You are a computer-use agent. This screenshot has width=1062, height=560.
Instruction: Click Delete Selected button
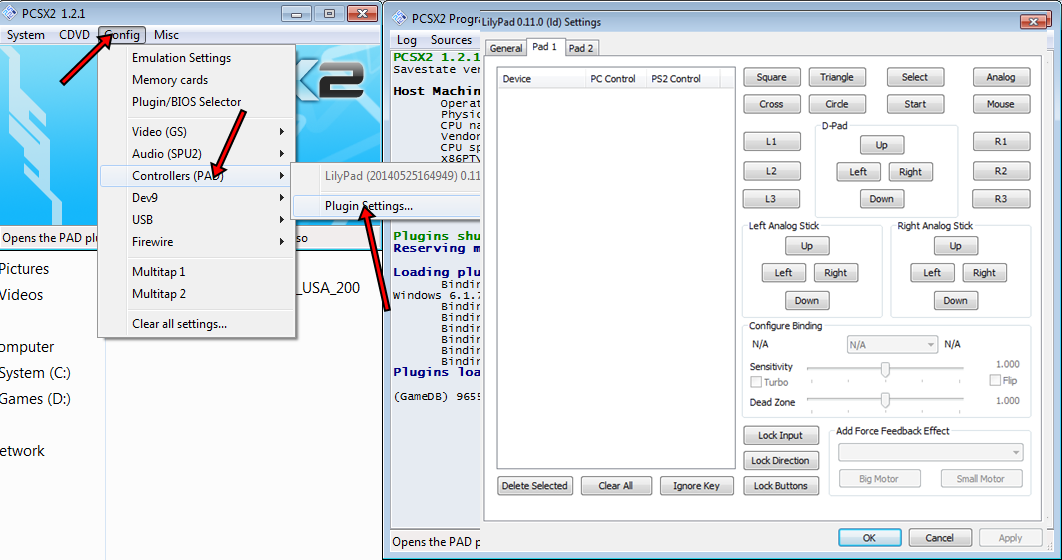(x=534, y=486)
